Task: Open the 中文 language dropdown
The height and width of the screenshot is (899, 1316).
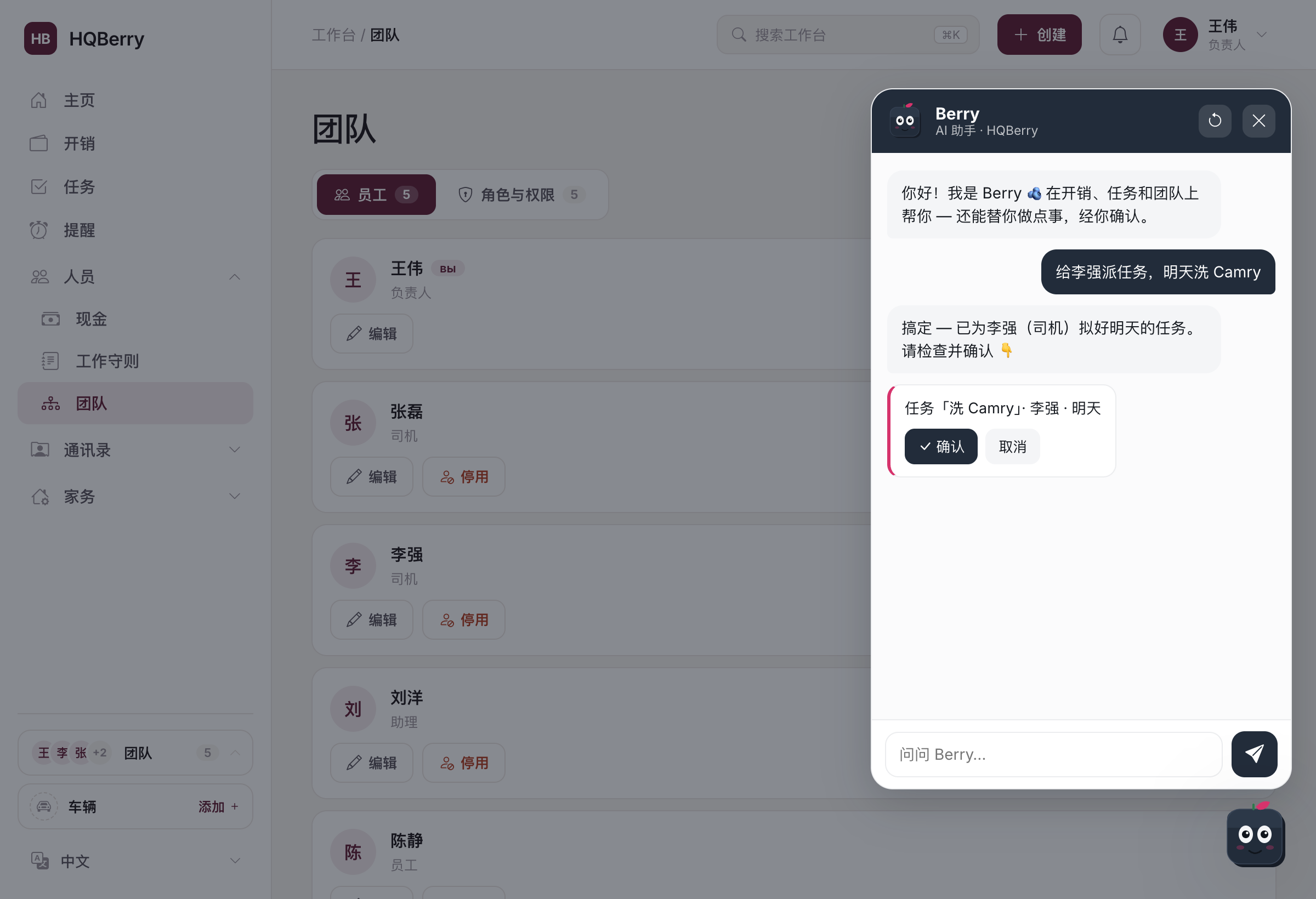Action: tap(135, 861)
